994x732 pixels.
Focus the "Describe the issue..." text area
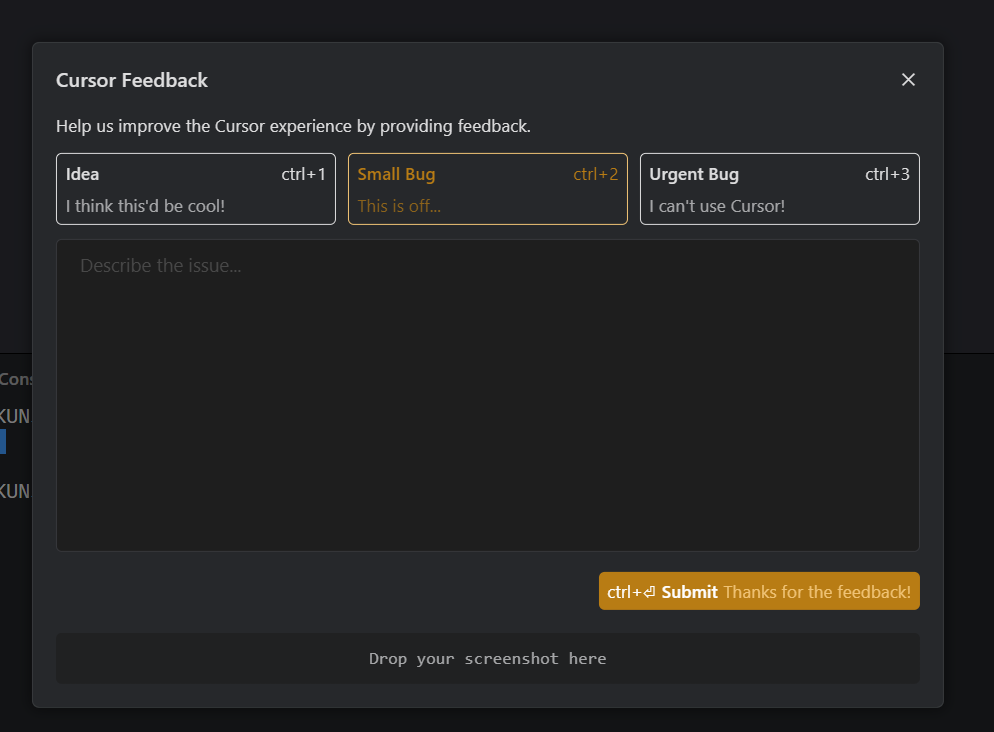pyautogui.click(x=487, y=395)
